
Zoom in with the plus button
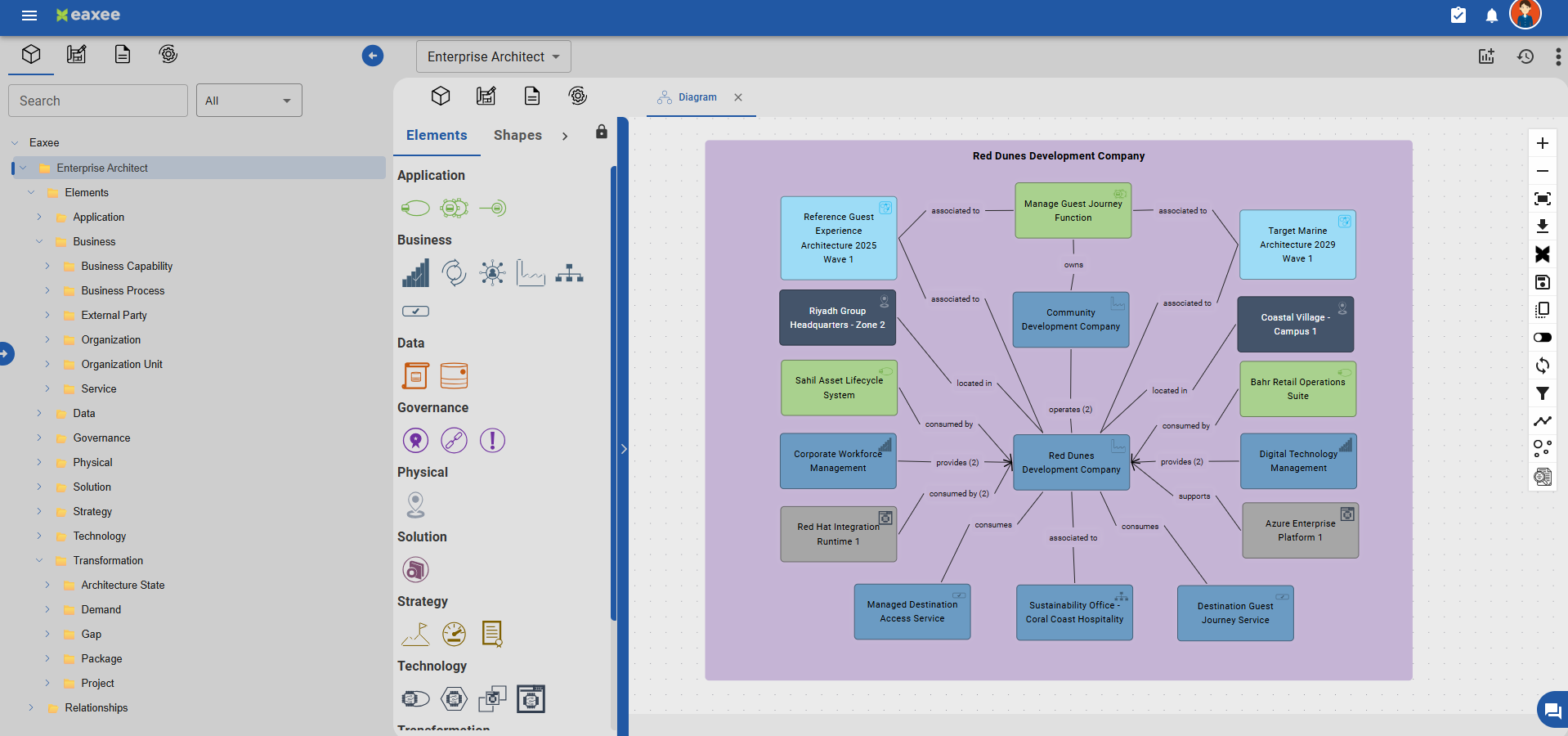click(x=1543, y=143)
